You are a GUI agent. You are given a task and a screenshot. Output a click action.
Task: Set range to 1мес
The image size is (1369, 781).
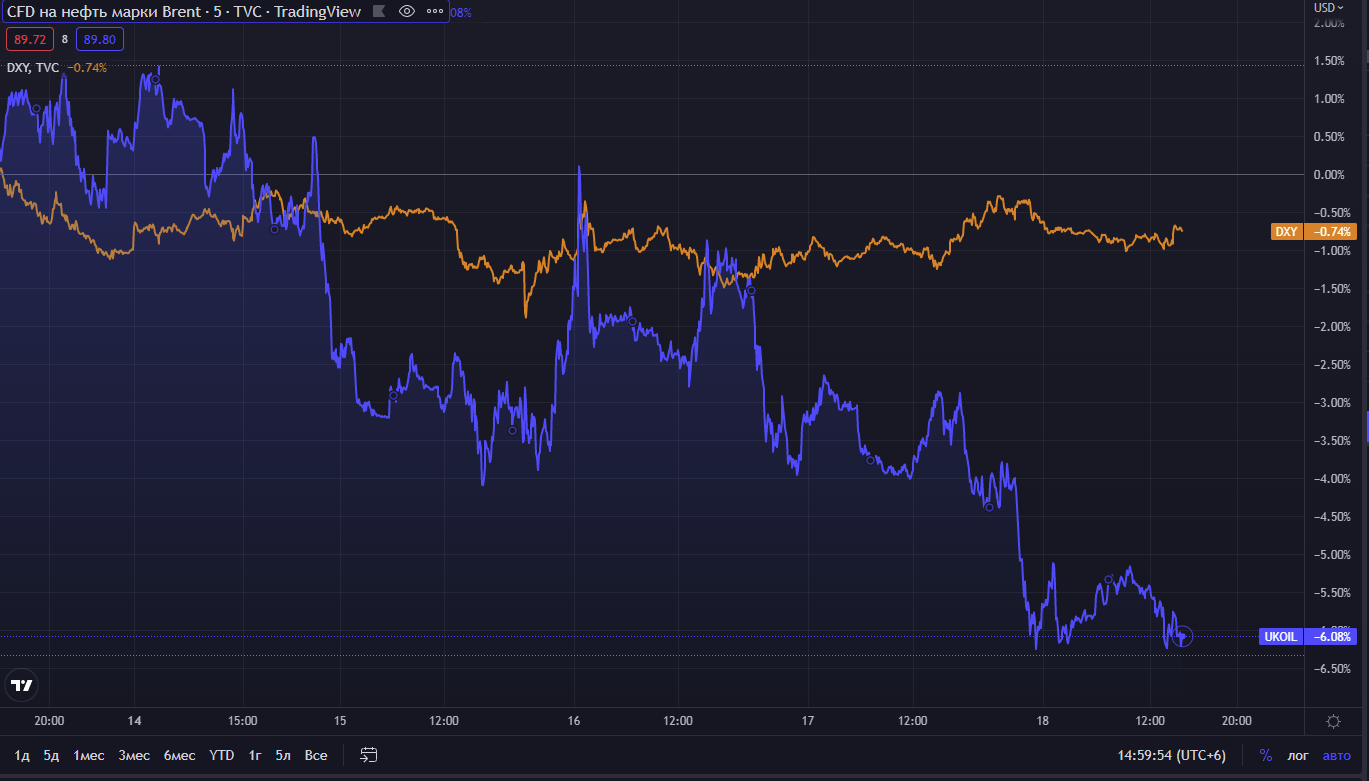[x=90, y=755]
